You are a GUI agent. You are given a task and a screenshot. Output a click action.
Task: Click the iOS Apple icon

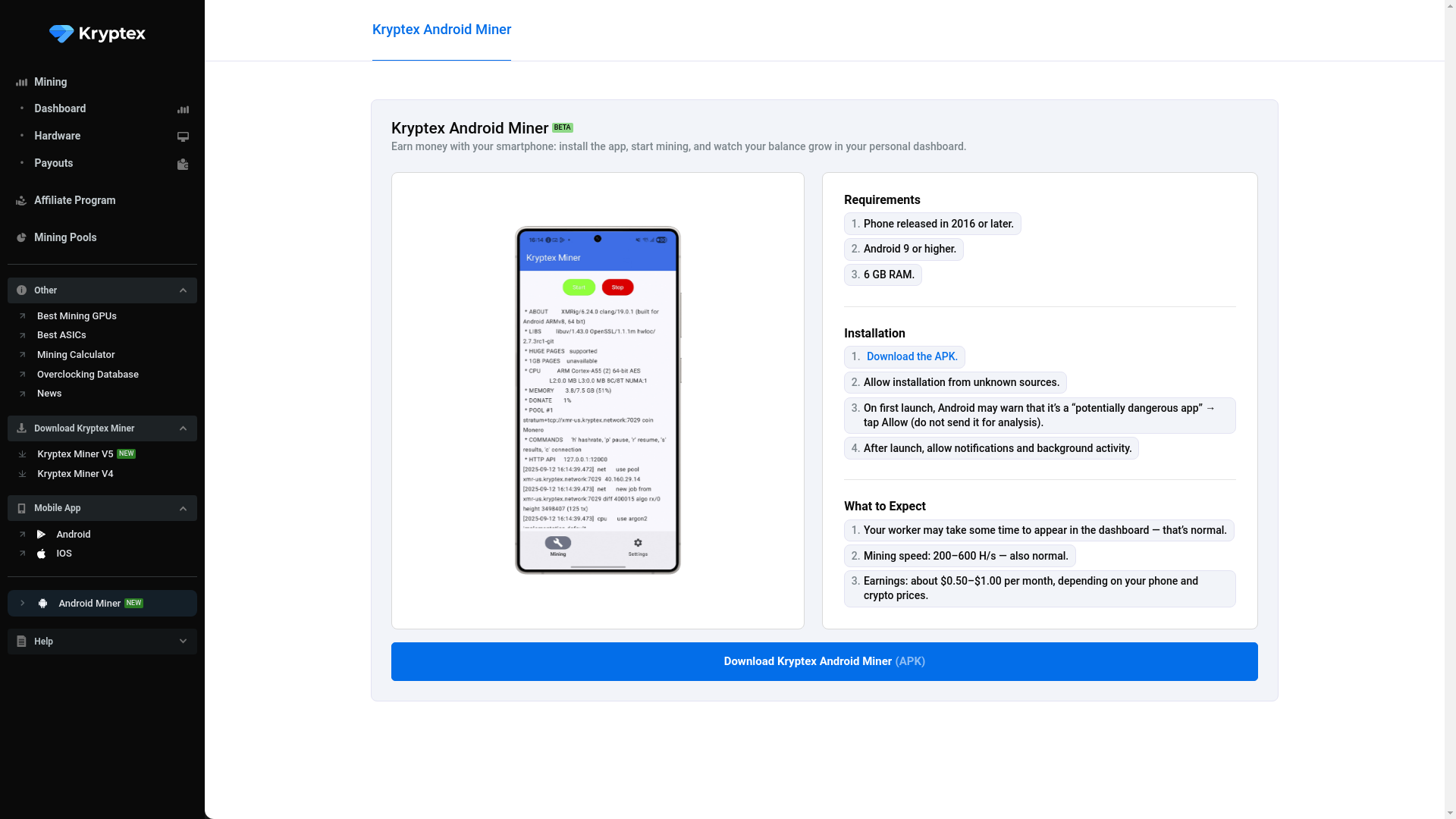[x=42, y=554]
